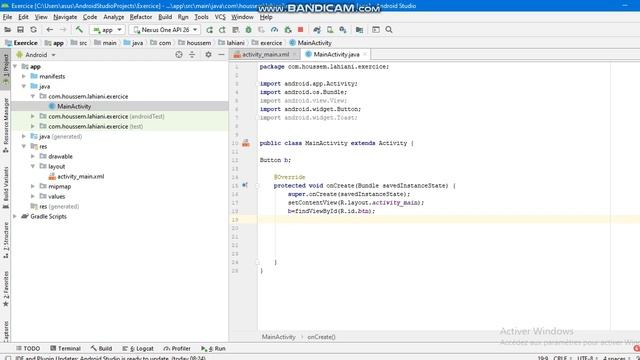640x360 pixels.
Task: Hide the Project panel with minus icon
Action: (221, 55)
